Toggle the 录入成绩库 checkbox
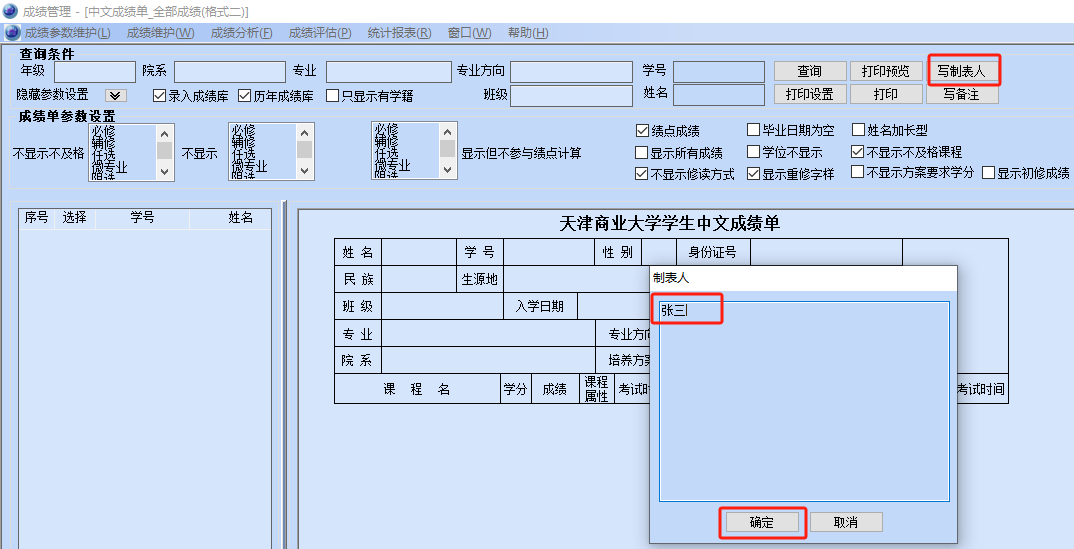Viewport: 1074px width, 549px height. pos(159,96)
